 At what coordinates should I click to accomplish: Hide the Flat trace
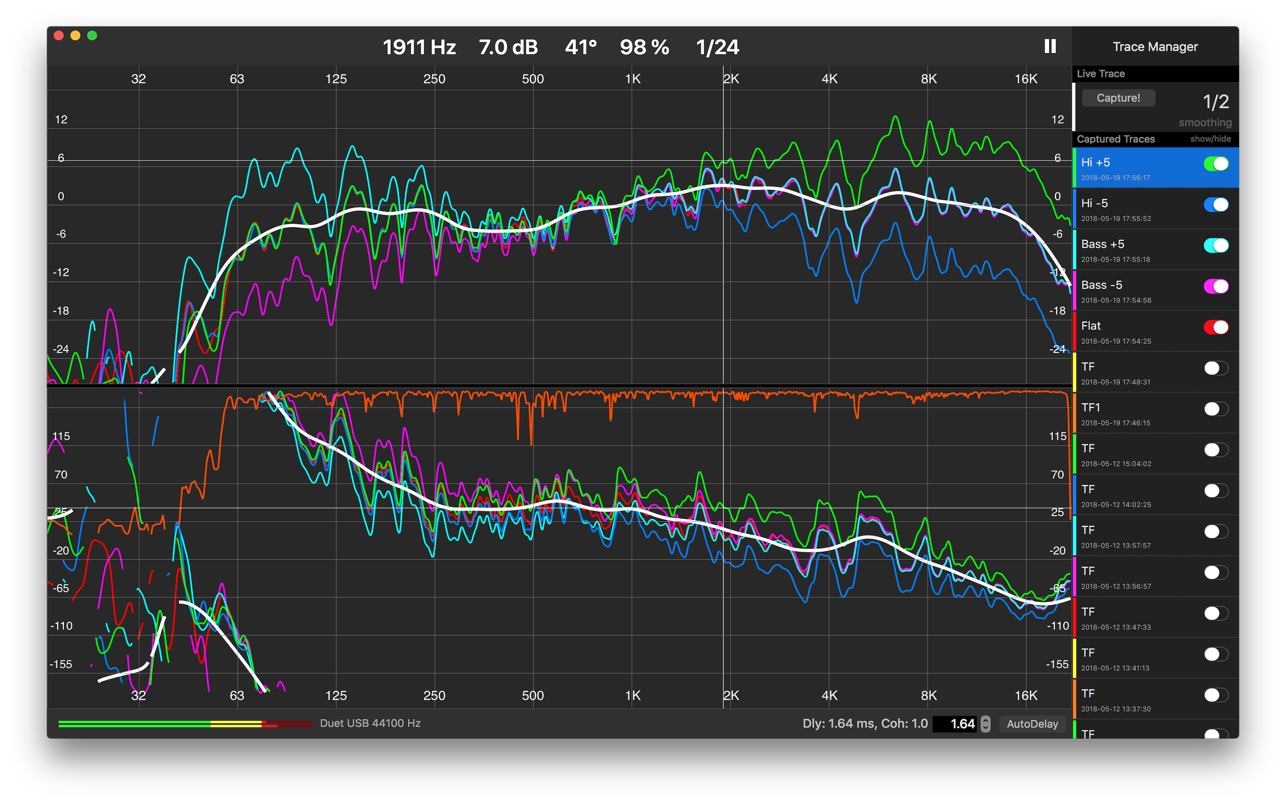1215,328
